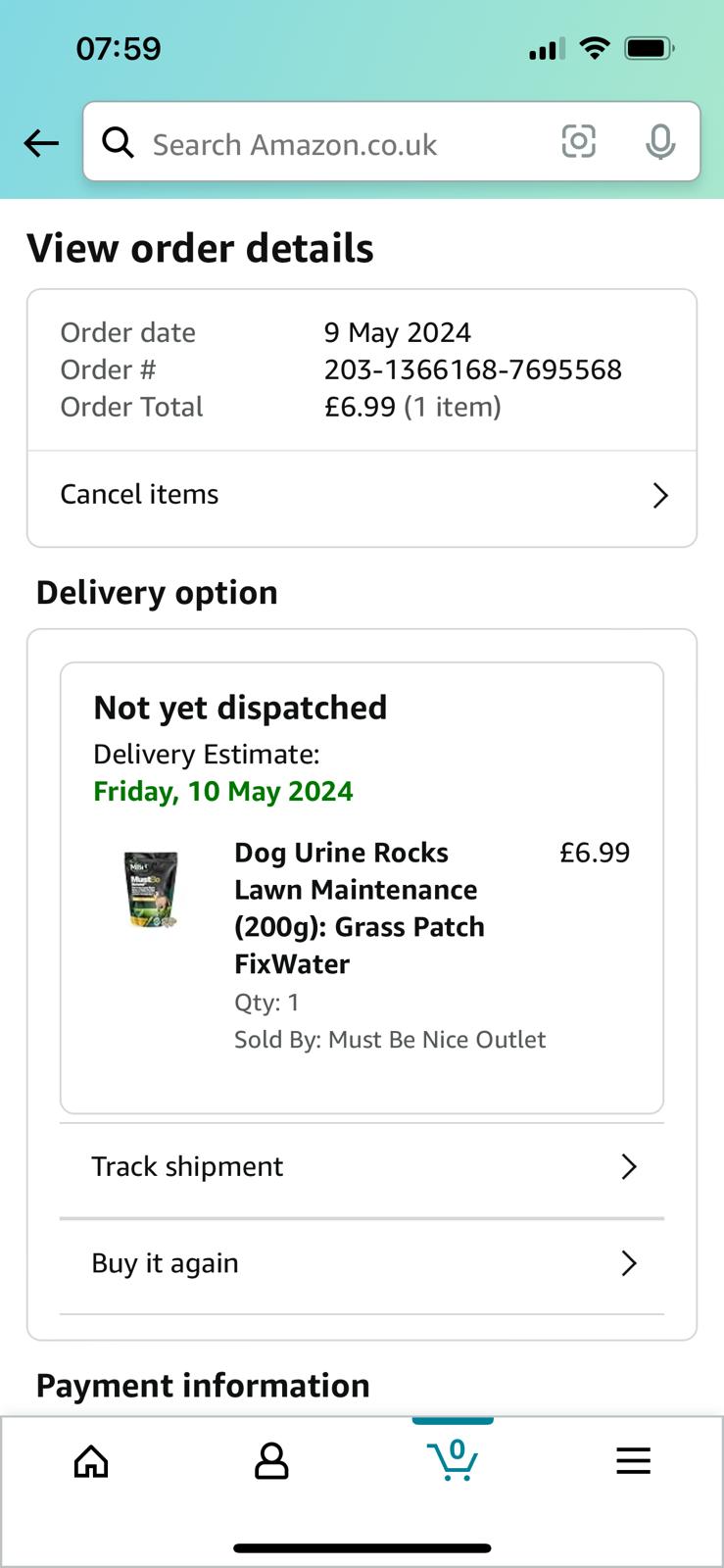This screenshot has width=724, height=1568.
Task: Open the hamburger menu icon
Action: coord(633,1461)
